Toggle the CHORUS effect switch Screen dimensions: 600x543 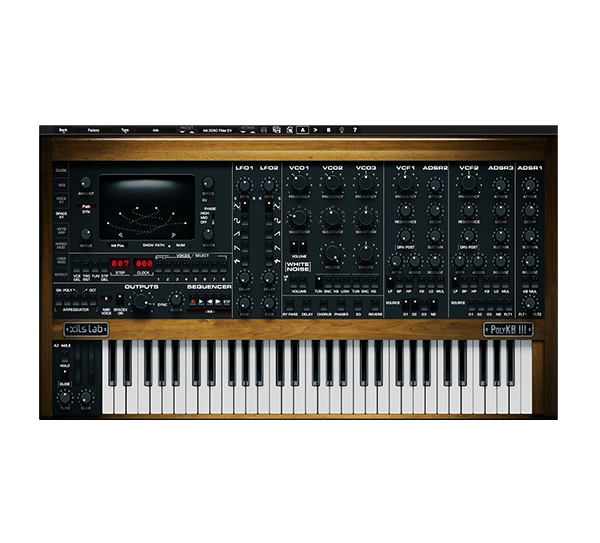pyautogui.click(x=324, y=305)
